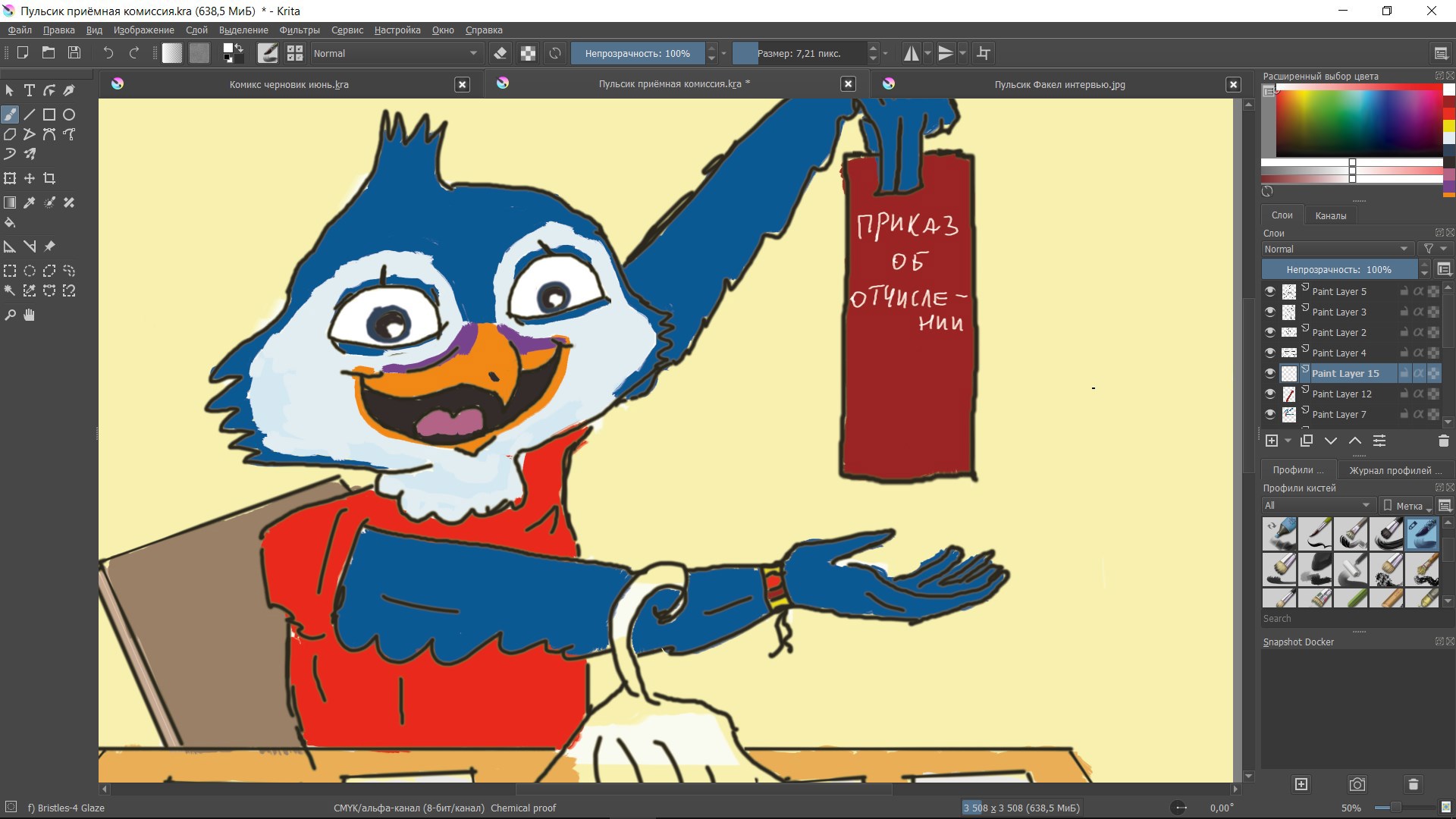This screenshot has height=819, width=1456.
Task: Open the Фильтры menu
Action: coord(299,30)
